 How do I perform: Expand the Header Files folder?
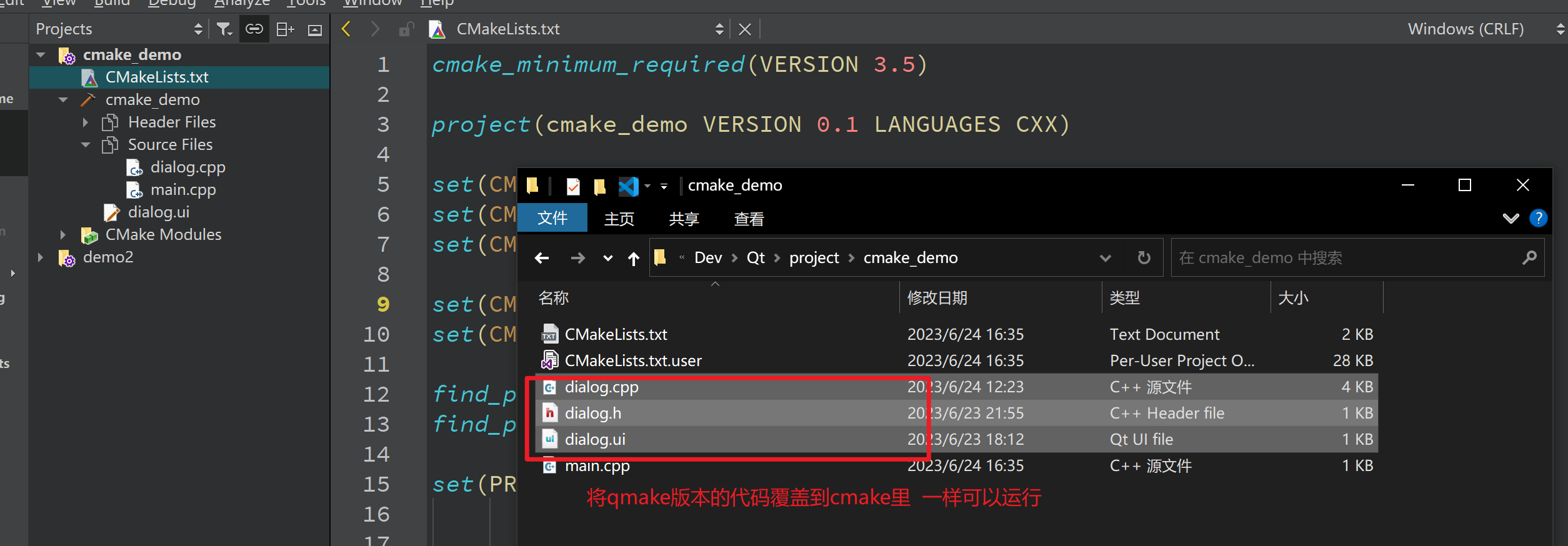(86, 122)
